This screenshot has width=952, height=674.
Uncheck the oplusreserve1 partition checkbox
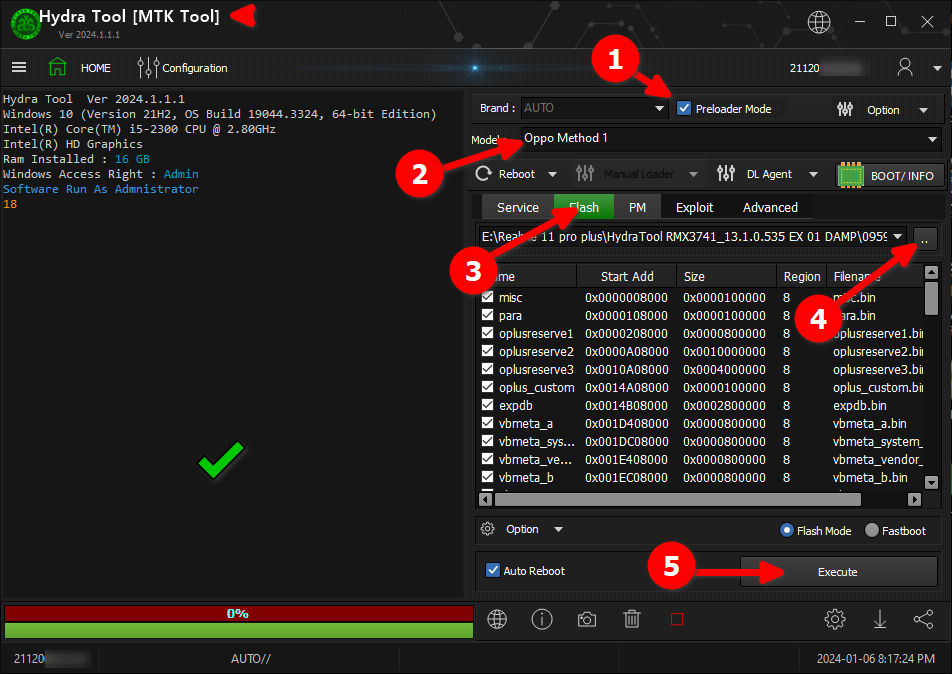pyautogui.click(x=487, y=333)
